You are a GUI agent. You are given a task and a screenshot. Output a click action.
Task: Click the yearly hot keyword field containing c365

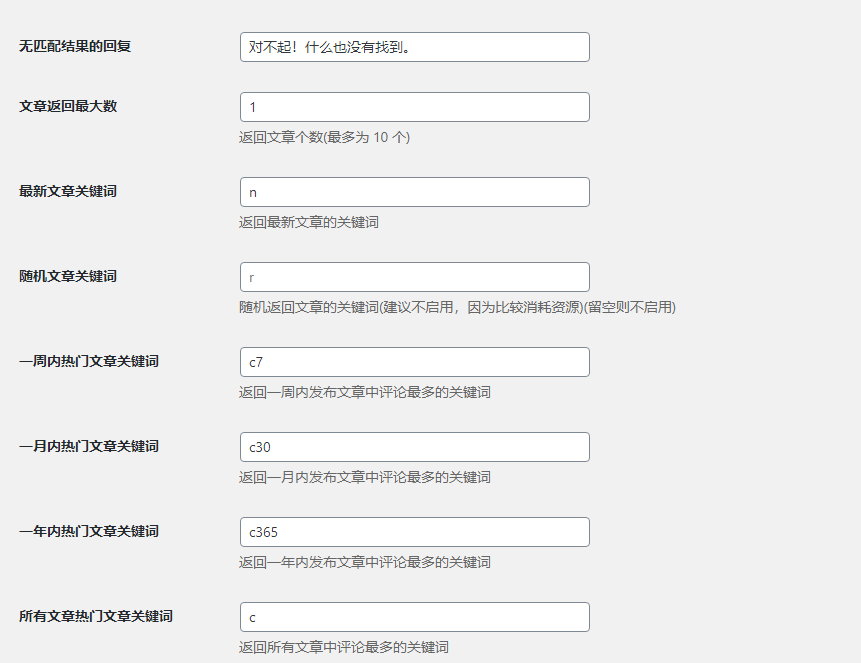coord(414,532)
